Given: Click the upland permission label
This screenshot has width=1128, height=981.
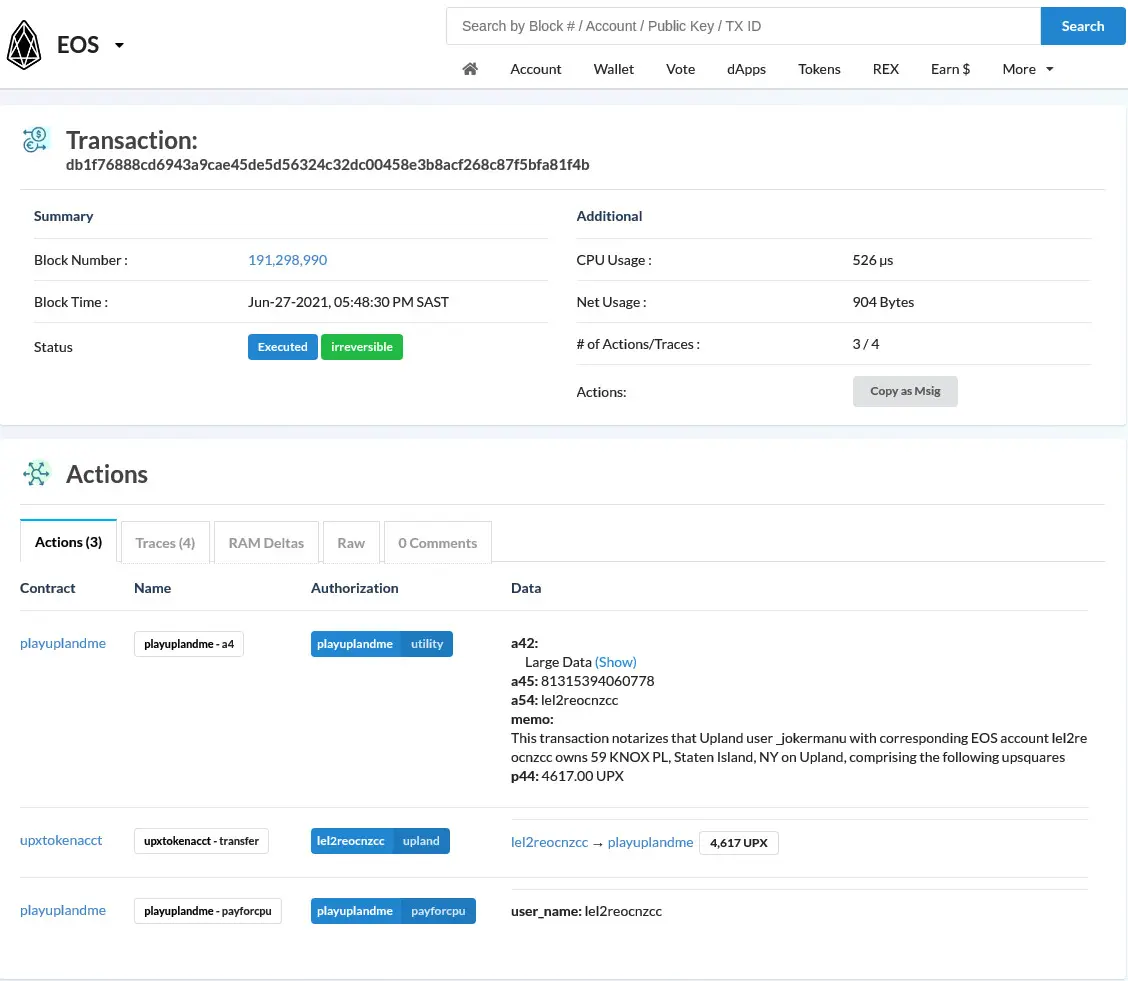Looking at the screenshot, I should [x=421, y=841].
